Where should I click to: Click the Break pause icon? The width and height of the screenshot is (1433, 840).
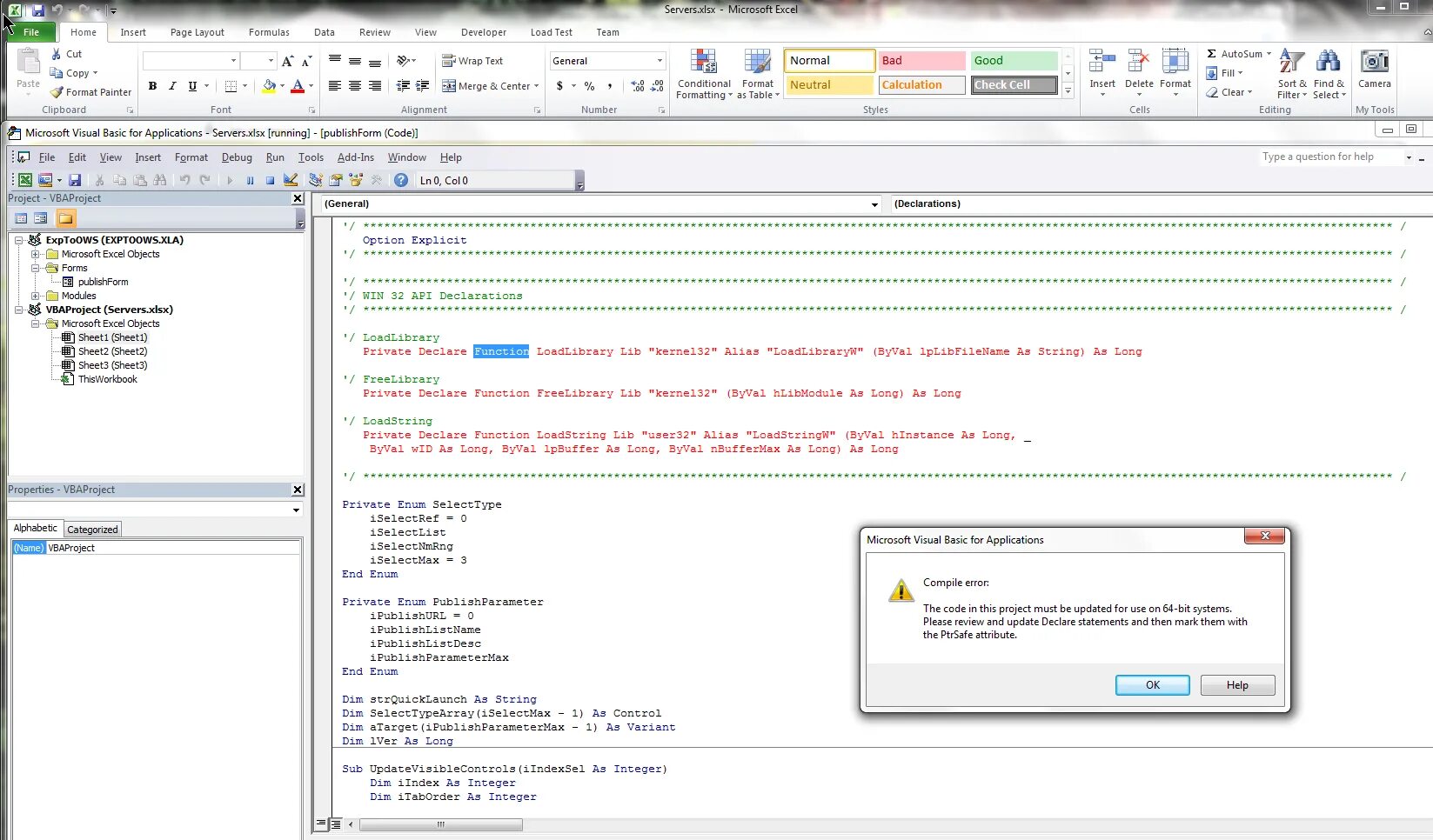coord(250,180)
